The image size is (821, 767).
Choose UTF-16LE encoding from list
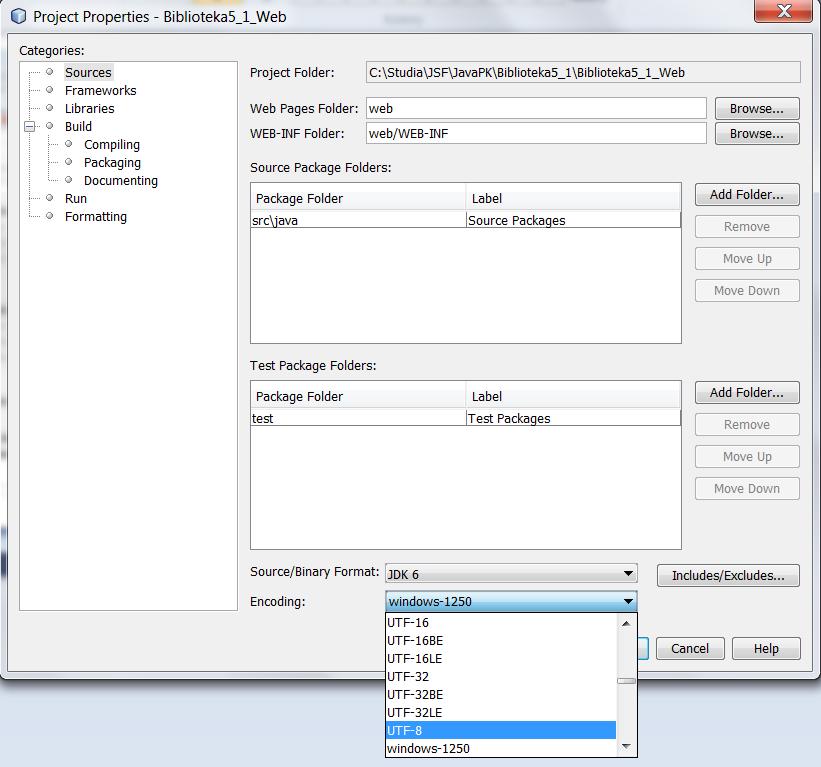click(501, 659)
